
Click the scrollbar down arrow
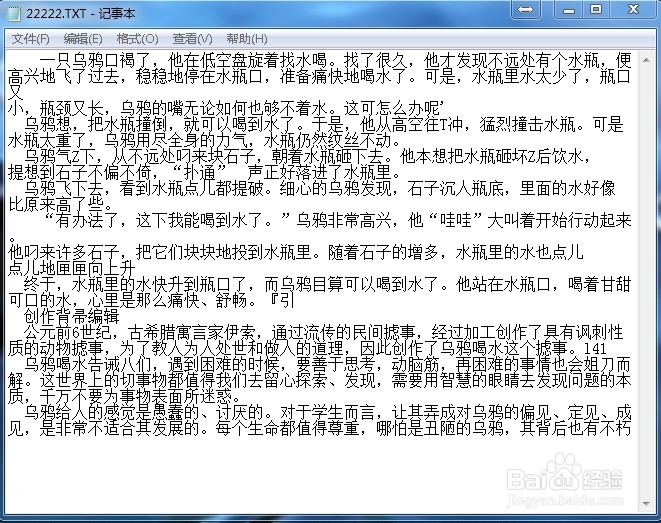646,504
